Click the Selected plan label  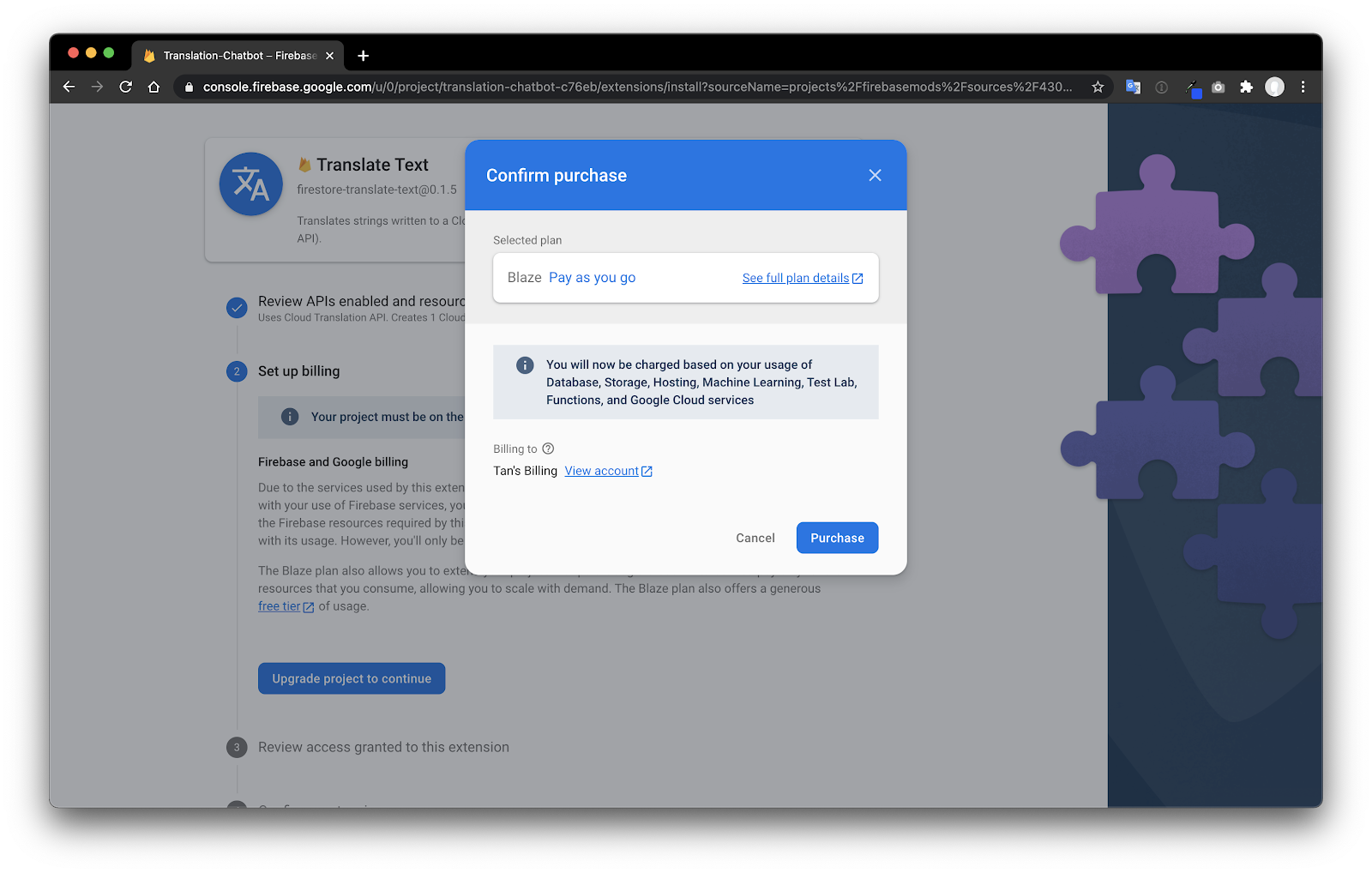tap(527, 240)
